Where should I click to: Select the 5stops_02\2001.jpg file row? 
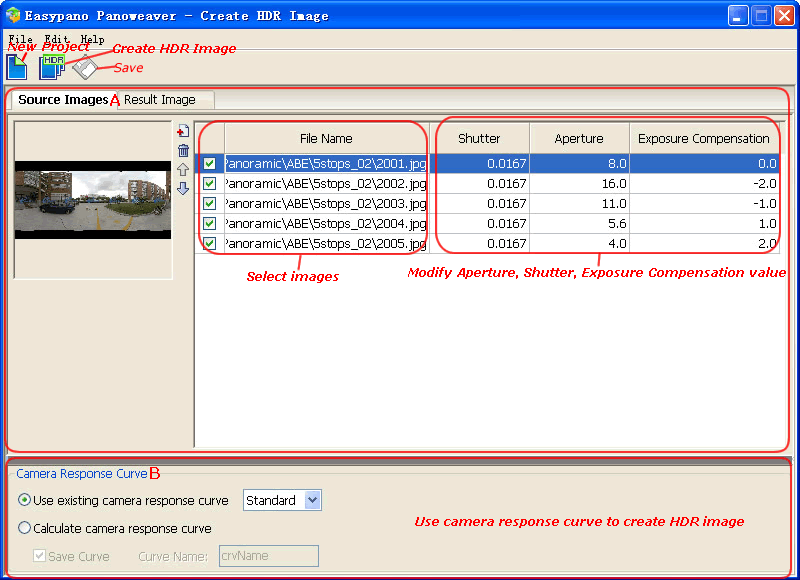487,163
